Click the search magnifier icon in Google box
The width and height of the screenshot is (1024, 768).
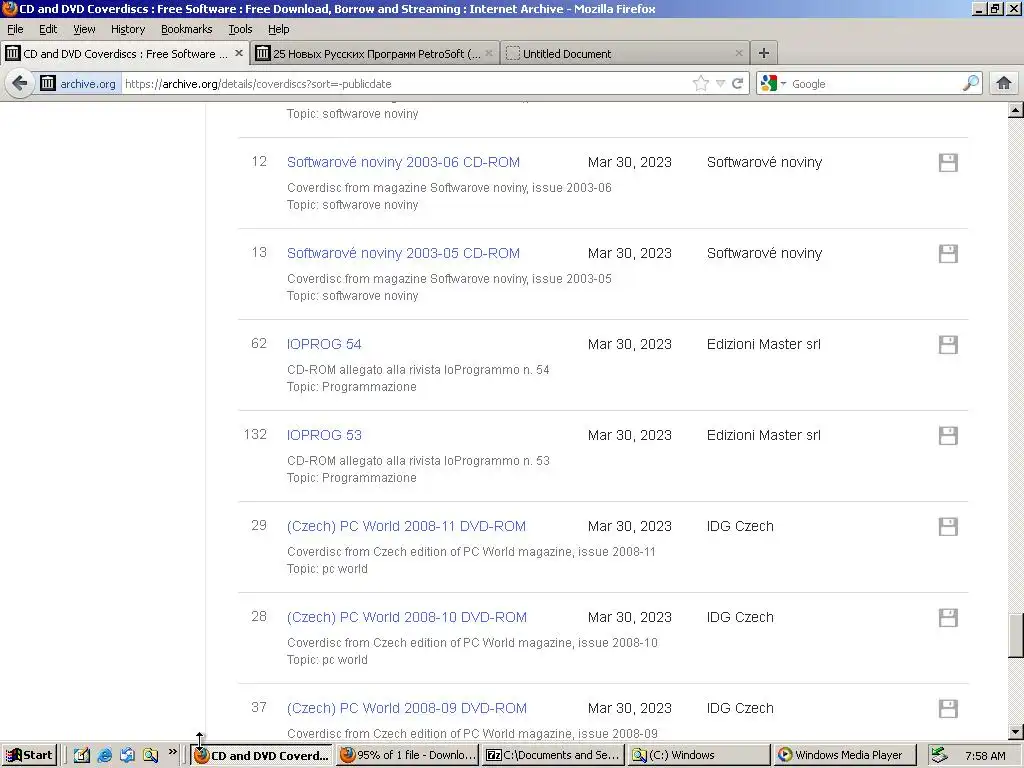971,84
